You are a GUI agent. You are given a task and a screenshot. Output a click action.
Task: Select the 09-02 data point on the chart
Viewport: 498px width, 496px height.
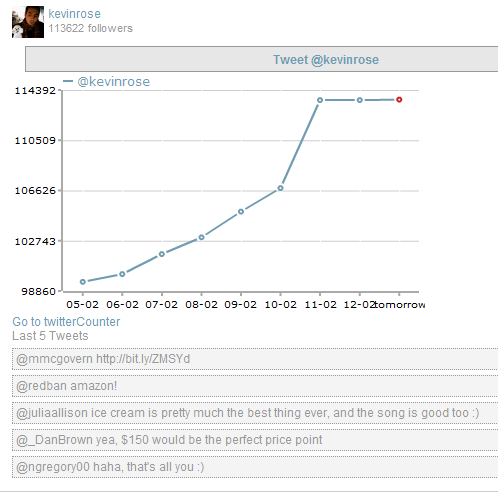click(x=241, y=212)
